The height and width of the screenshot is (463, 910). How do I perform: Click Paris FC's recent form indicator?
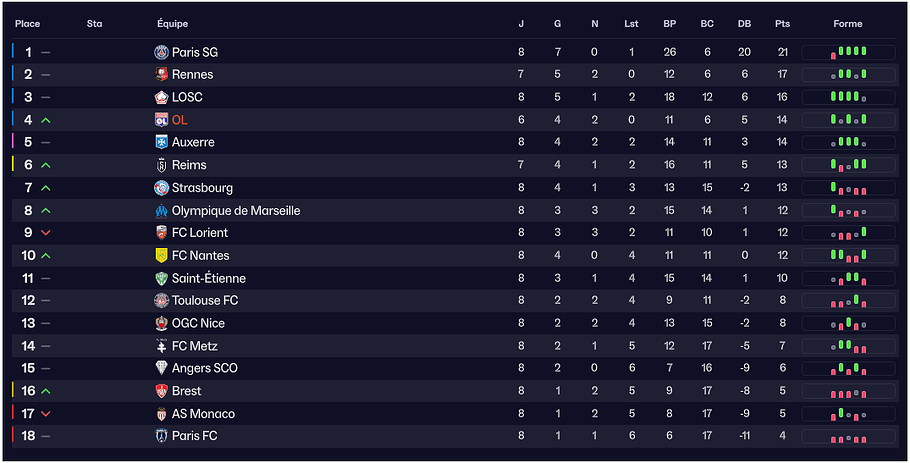848,436
